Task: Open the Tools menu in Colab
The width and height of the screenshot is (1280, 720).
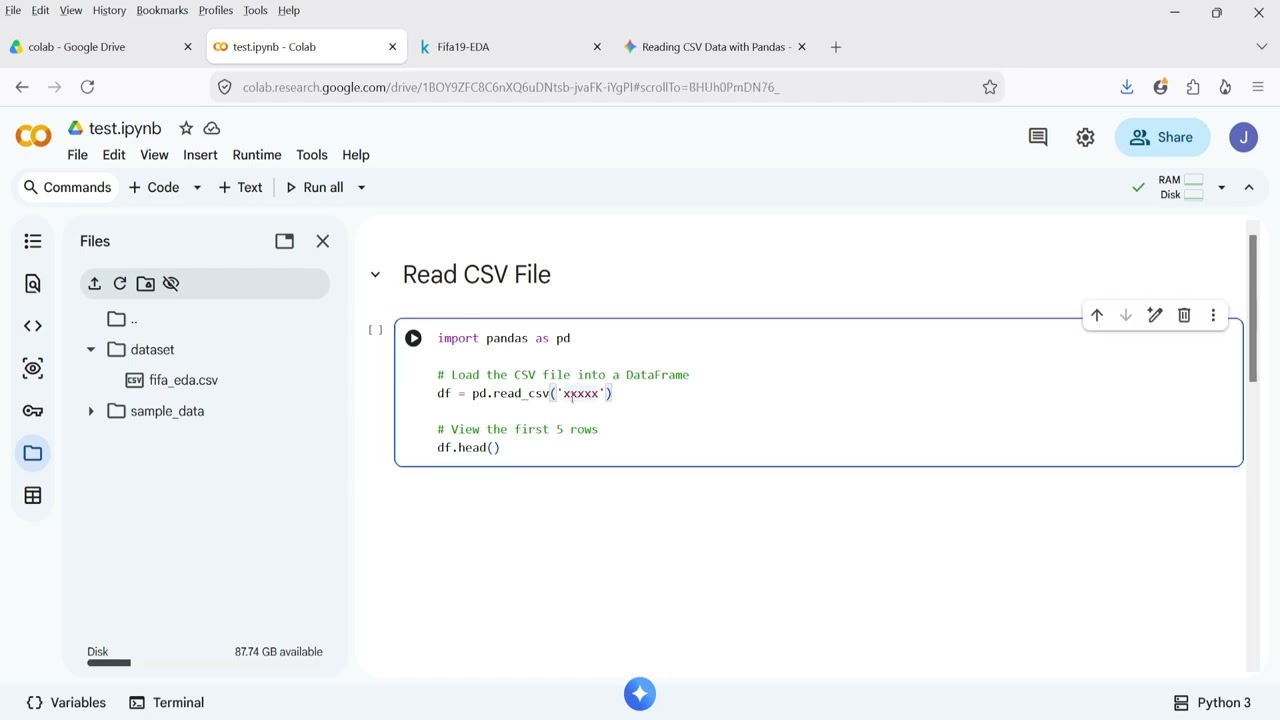Action: (x=311, y=155)
